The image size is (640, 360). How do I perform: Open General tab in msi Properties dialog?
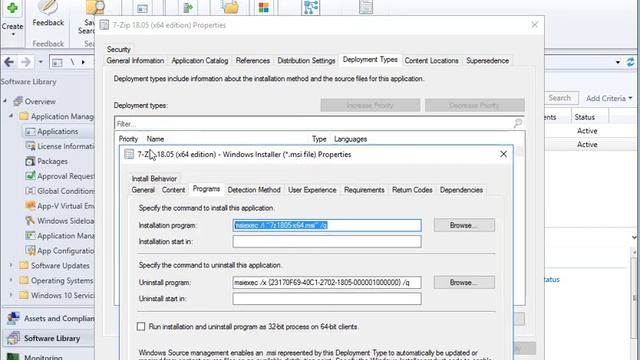143,190
